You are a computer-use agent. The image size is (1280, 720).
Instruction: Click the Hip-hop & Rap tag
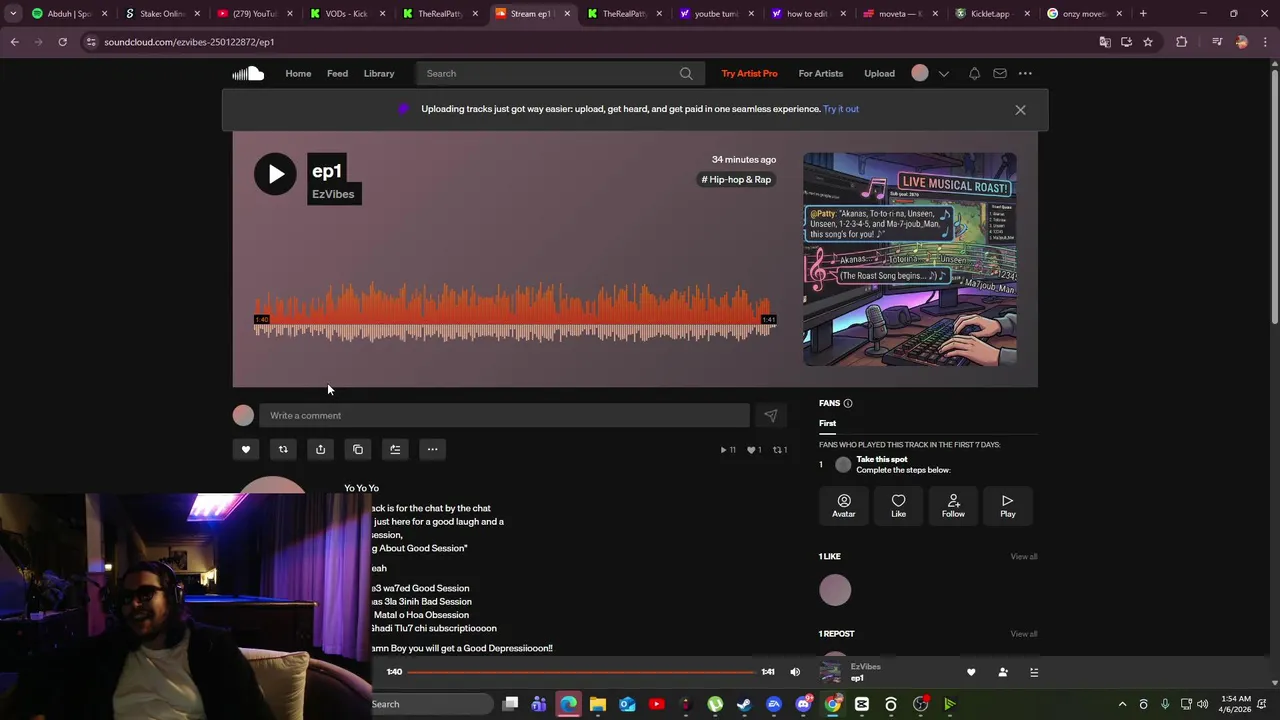[736, 180]
